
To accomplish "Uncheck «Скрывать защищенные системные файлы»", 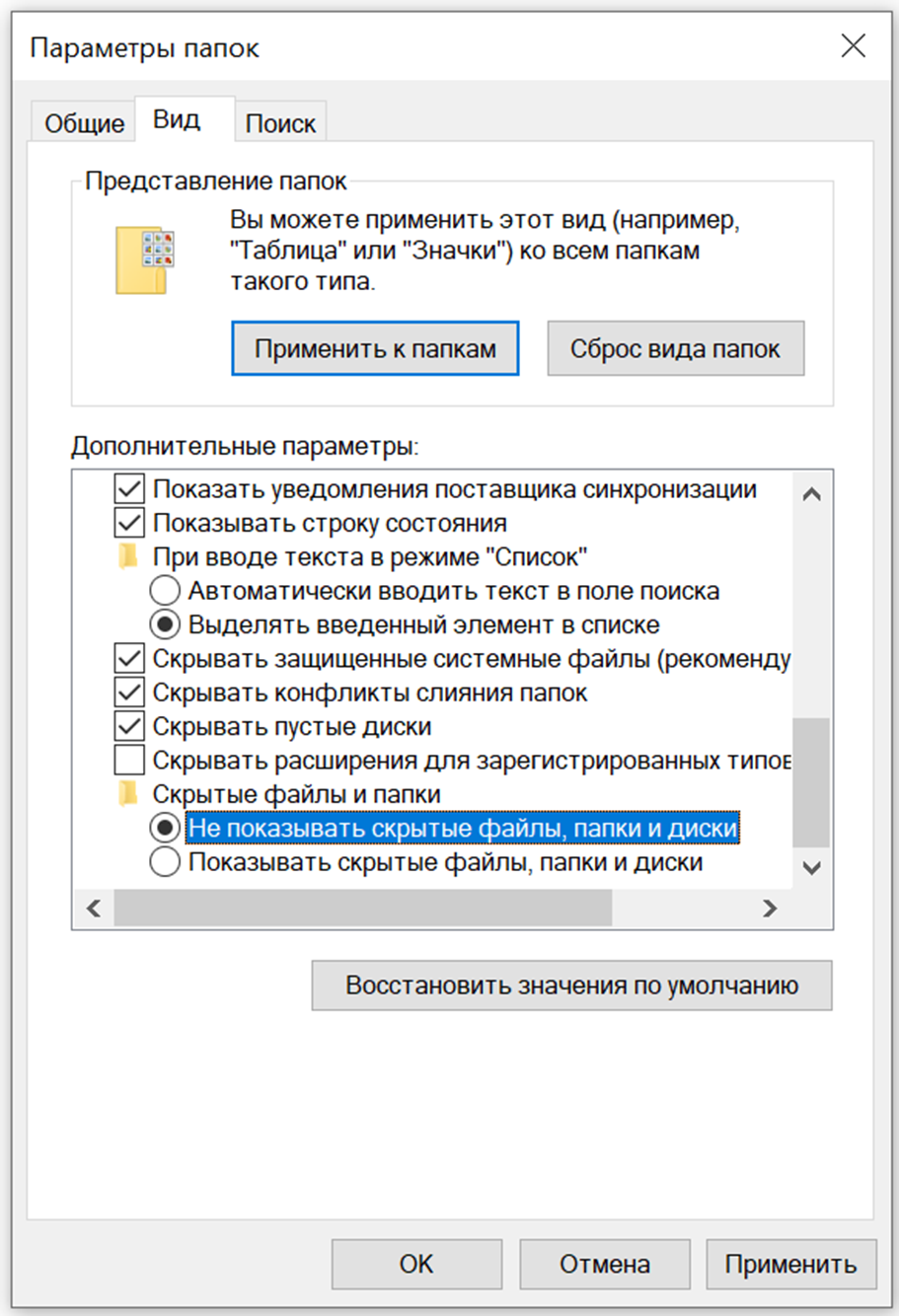I will [129, 658].
